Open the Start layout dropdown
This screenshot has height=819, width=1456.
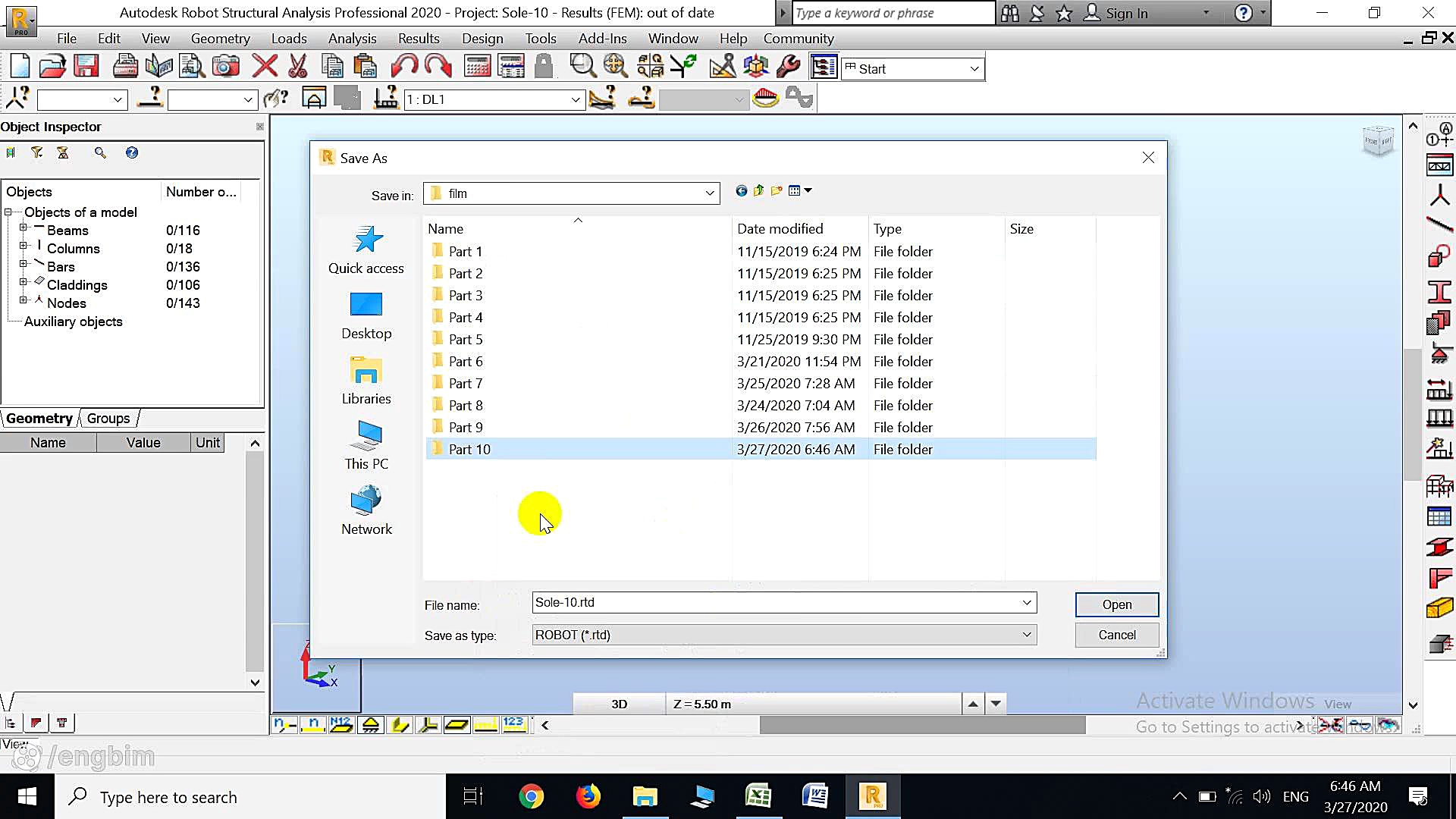[x=974, y=69]
